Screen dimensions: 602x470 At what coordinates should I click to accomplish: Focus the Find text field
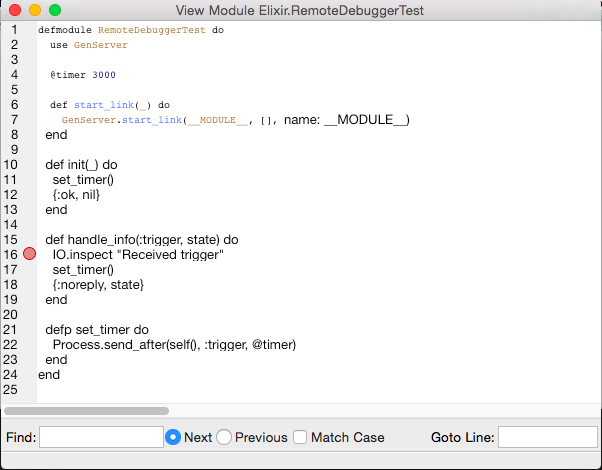coord(100,437)
